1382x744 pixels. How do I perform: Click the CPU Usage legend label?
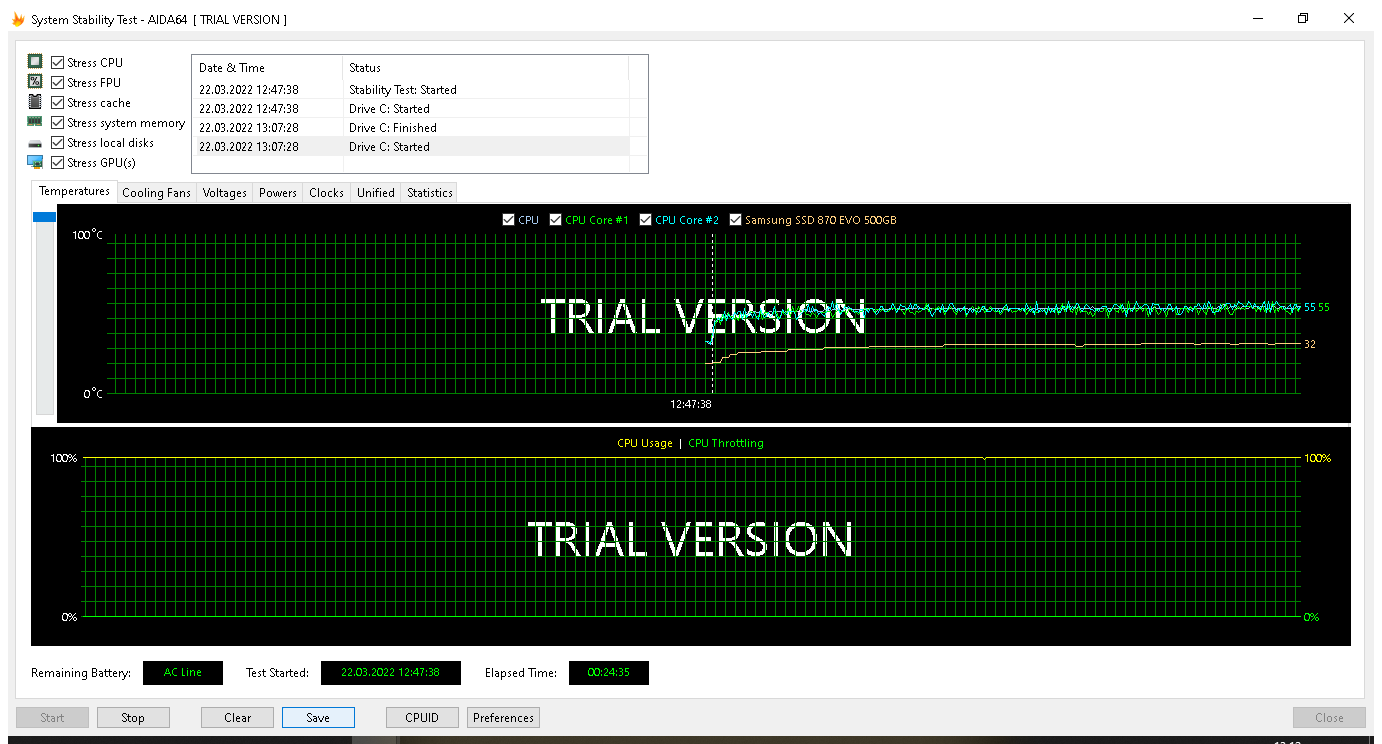[x=645, y=443]
